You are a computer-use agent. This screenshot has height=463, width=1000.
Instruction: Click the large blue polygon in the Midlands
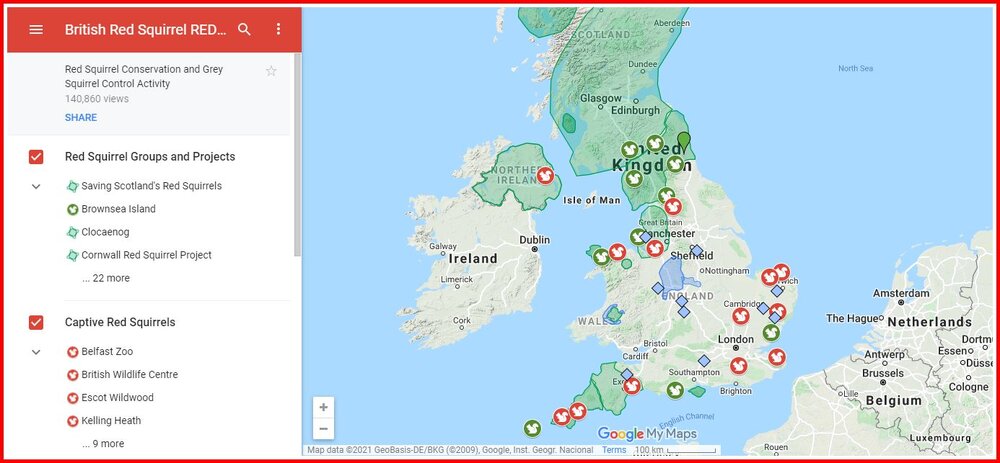[x=673, y=274]
